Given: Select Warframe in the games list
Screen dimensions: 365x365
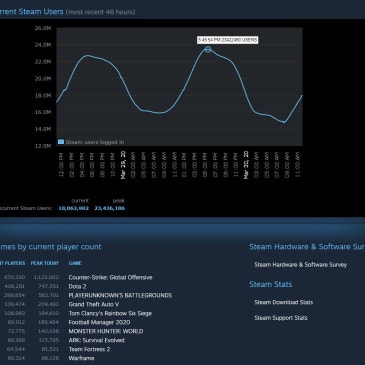Looking at the screenshot, I should (81, 358).
